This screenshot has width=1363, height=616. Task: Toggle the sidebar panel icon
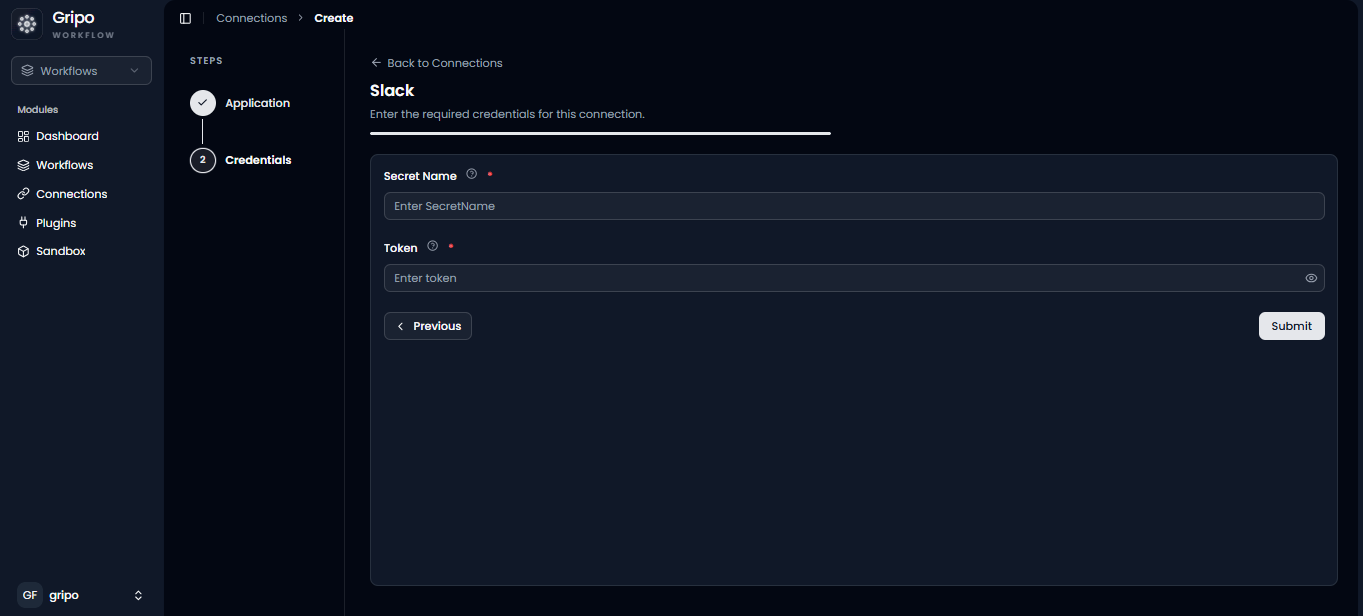coord(185,18)
